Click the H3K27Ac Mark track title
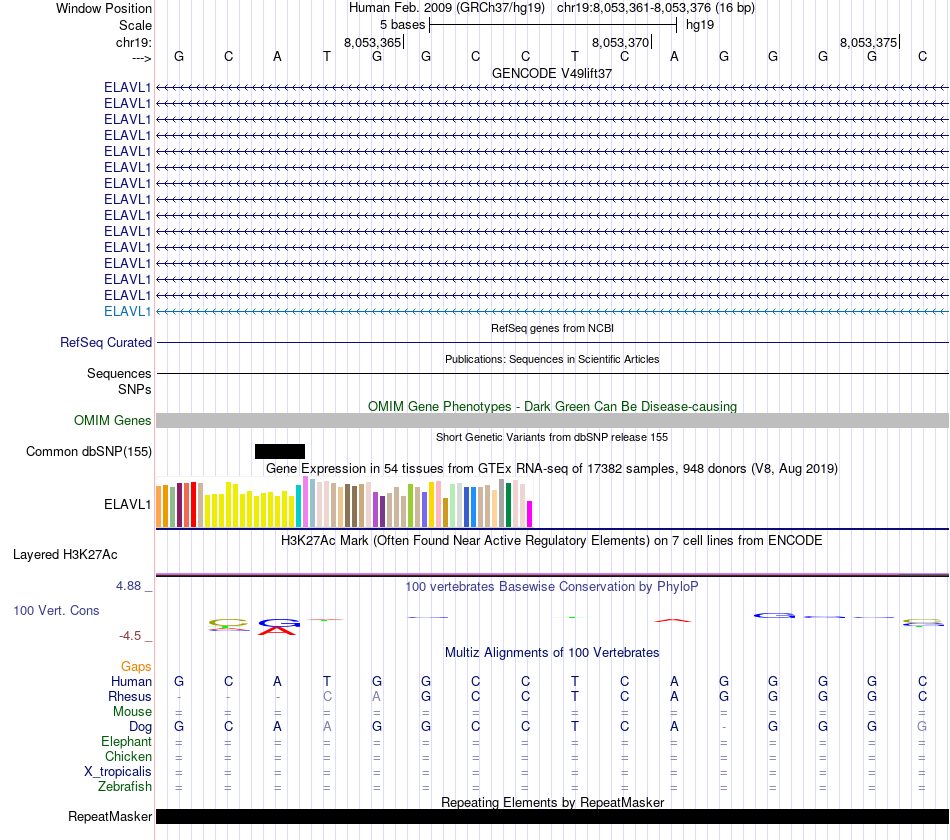Image resolution: width=950 pixels, height=840 pixels. click(x=552, y=541)
